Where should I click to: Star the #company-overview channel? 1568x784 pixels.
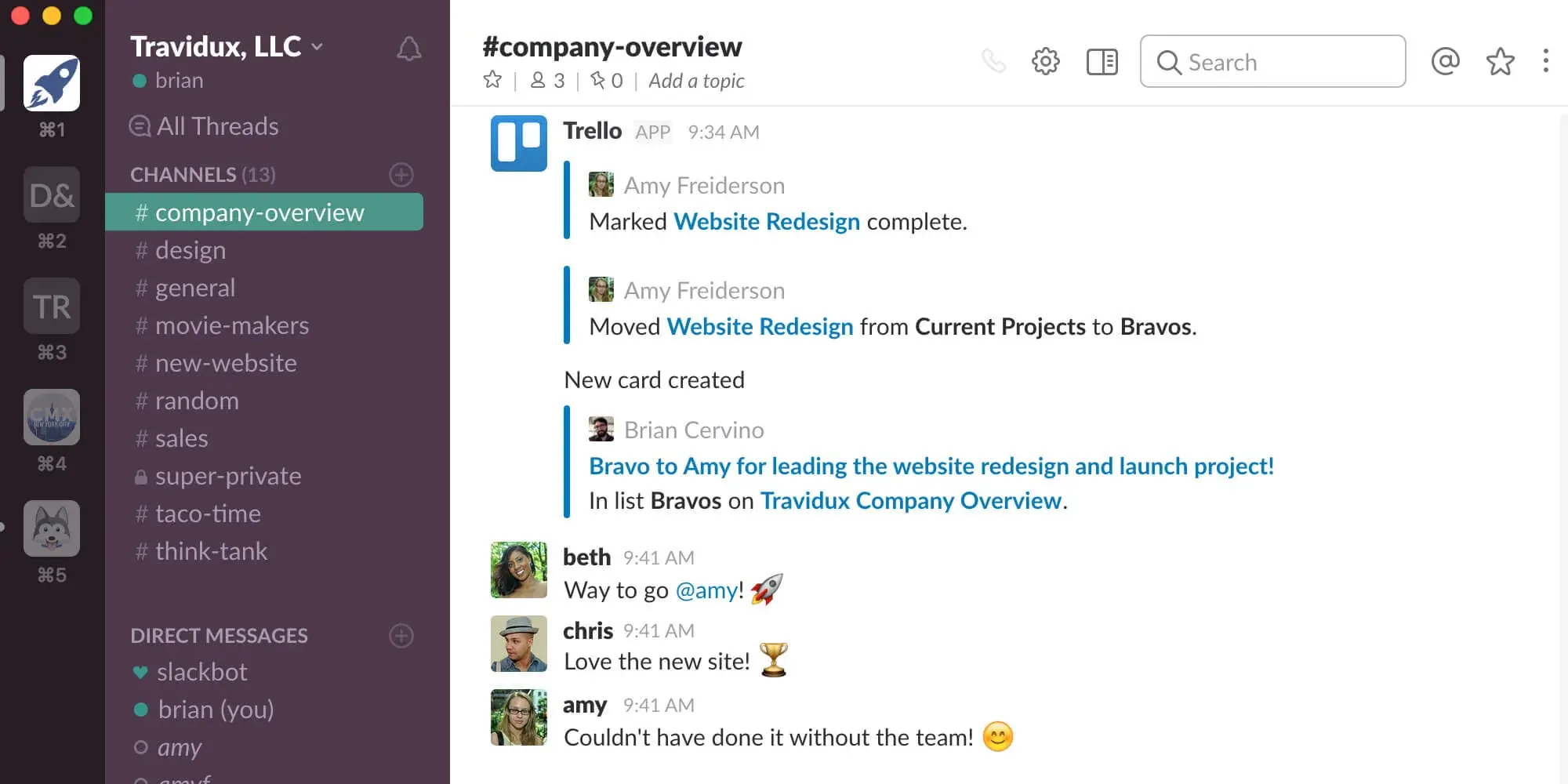[x=493, y=79]
